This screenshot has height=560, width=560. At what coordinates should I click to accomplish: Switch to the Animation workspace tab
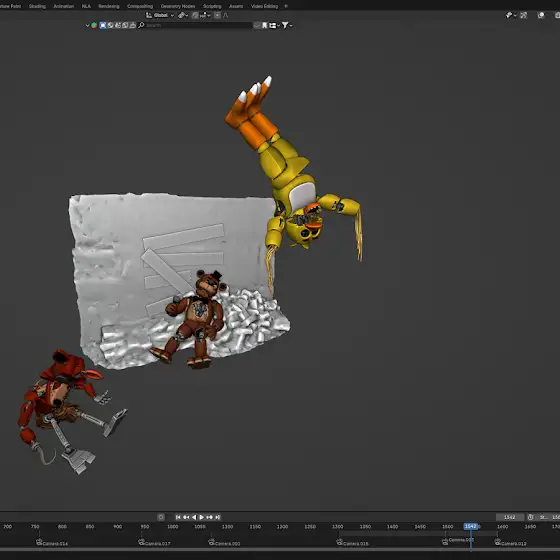point(64,6)
